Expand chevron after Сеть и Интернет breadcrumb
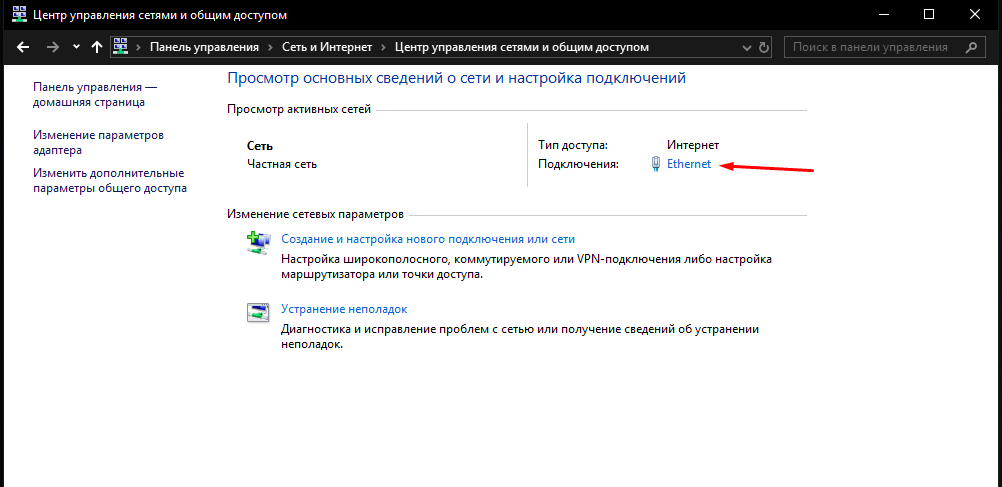 pyautogui.click(x=383, y=47)
